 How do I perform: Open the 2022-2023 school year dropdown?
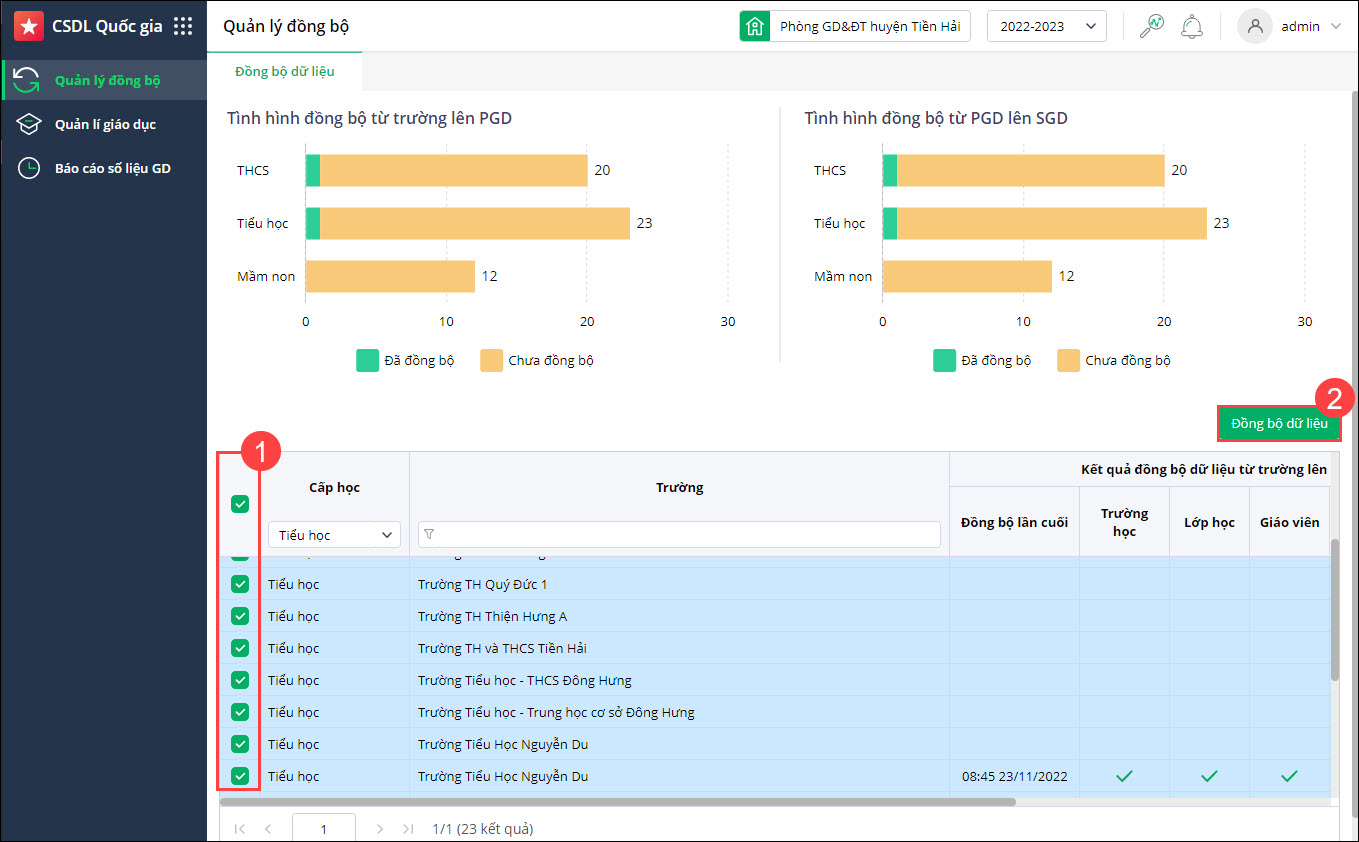tap(1046, 27)
